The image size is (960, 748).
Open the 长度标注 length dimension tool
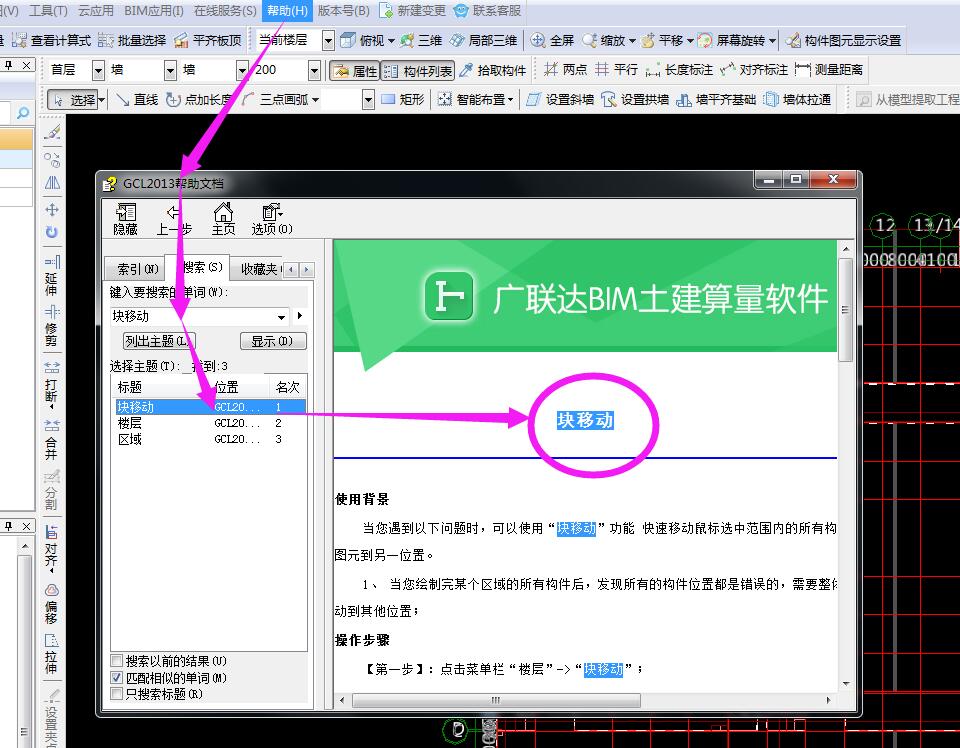pyautogui.click(x=679, y=70)
